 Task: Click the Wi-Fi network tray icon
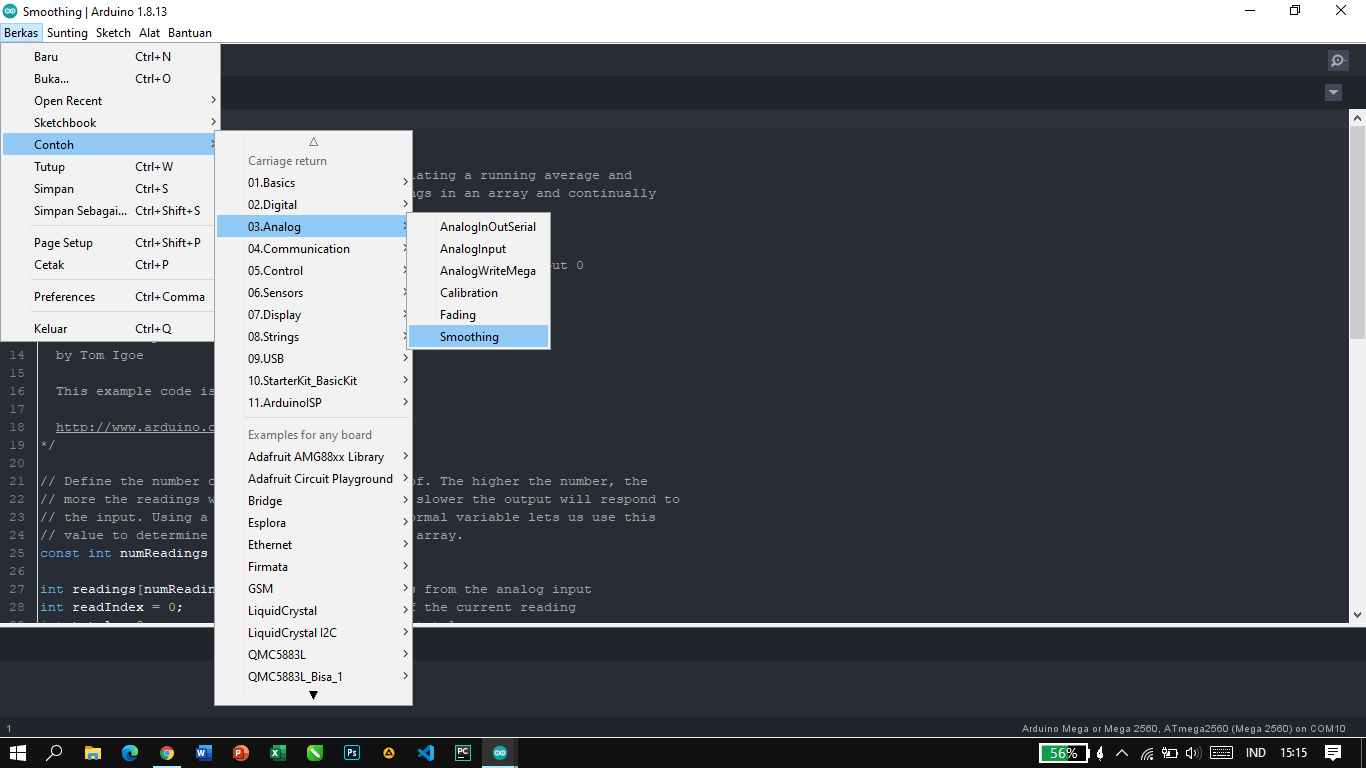point(1147,753)
